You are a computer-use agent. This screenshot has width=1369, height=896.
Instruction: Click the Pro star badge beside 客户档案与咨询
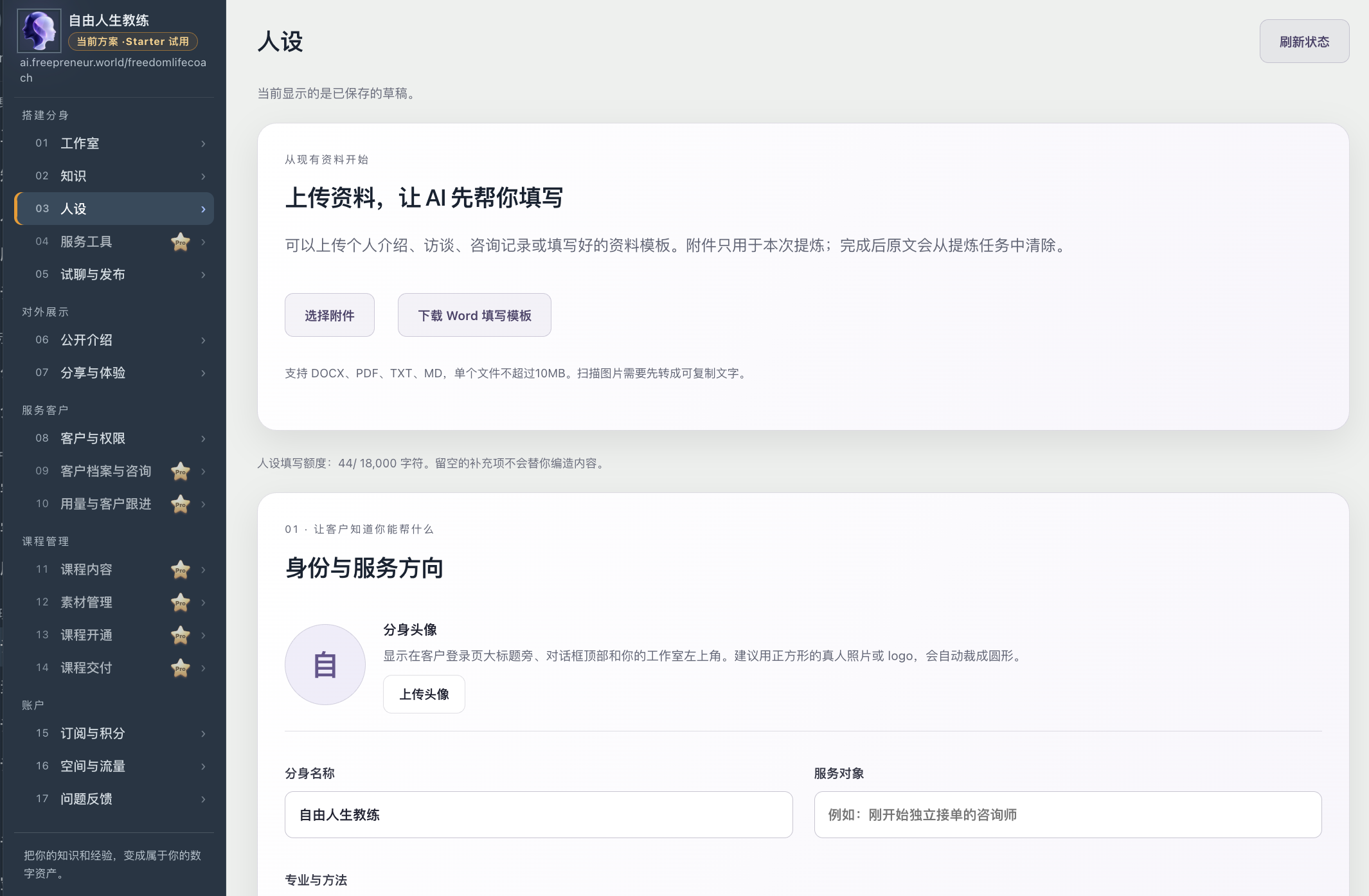point(181,471)
